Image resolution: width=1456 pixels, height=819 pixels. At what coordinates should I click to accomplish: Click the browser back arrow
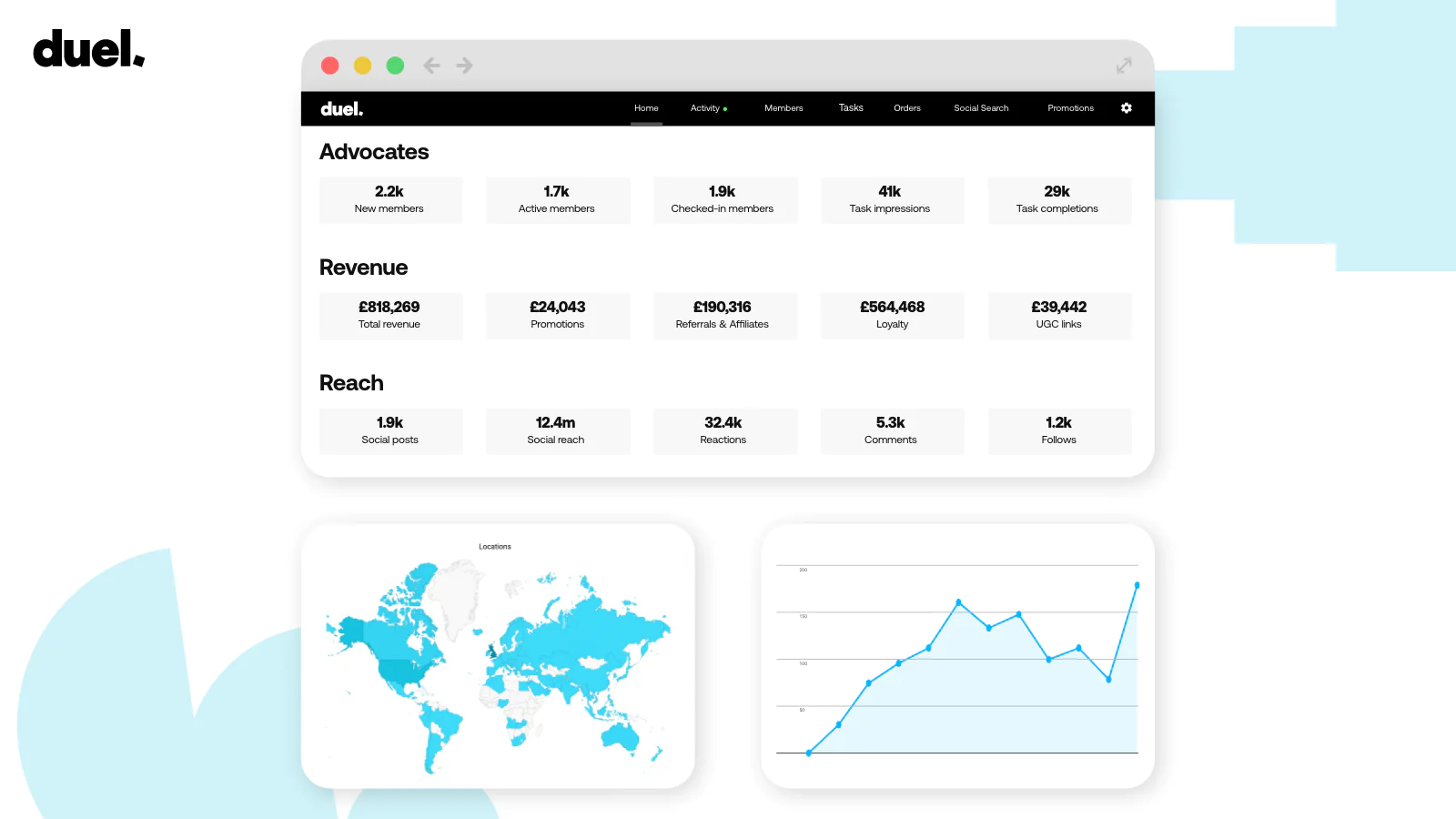pos(431,66)
